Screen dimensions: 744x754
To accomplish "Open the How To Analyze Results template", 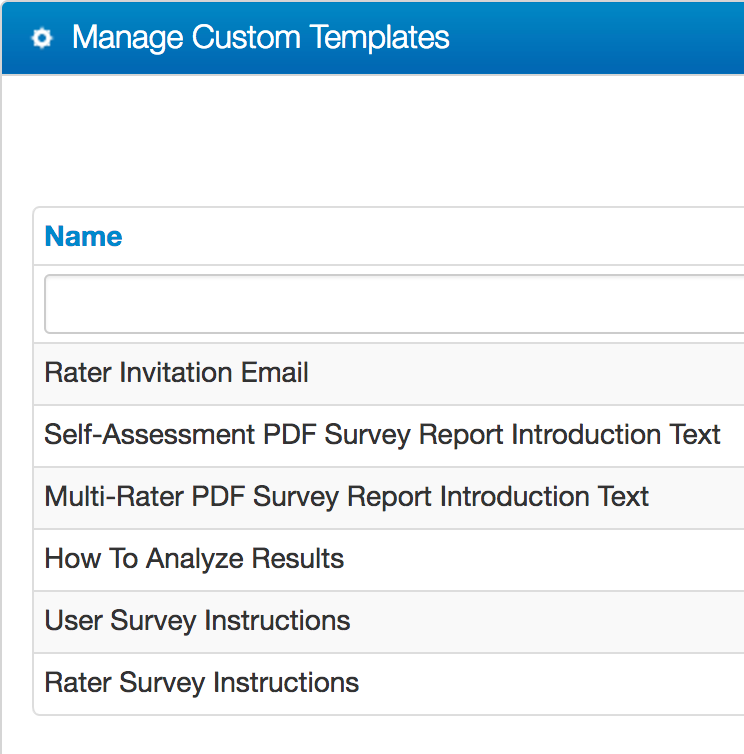I will coord(194,559).
